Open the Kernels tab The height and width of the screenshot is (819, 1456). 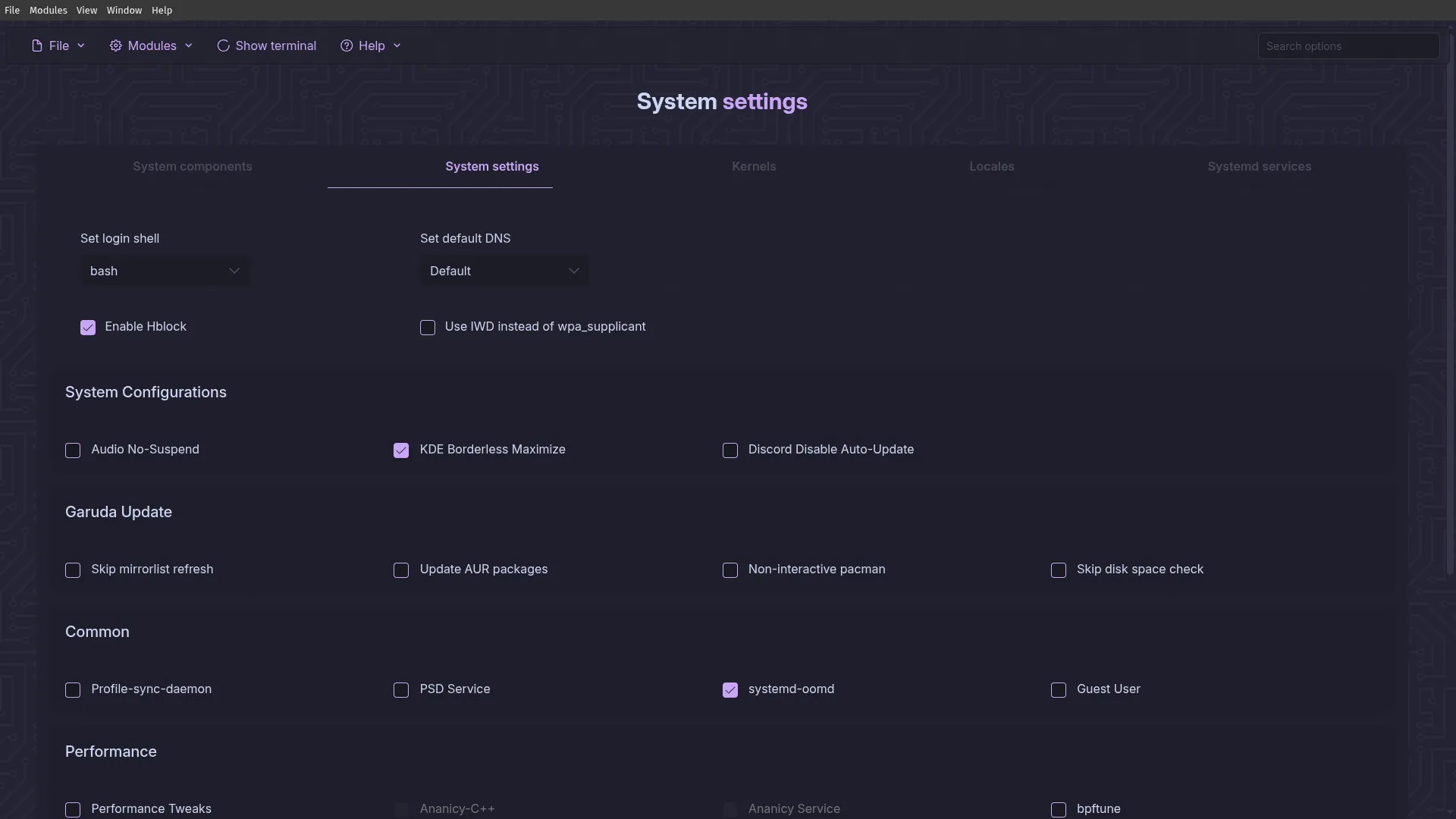[x=754, y=166]
